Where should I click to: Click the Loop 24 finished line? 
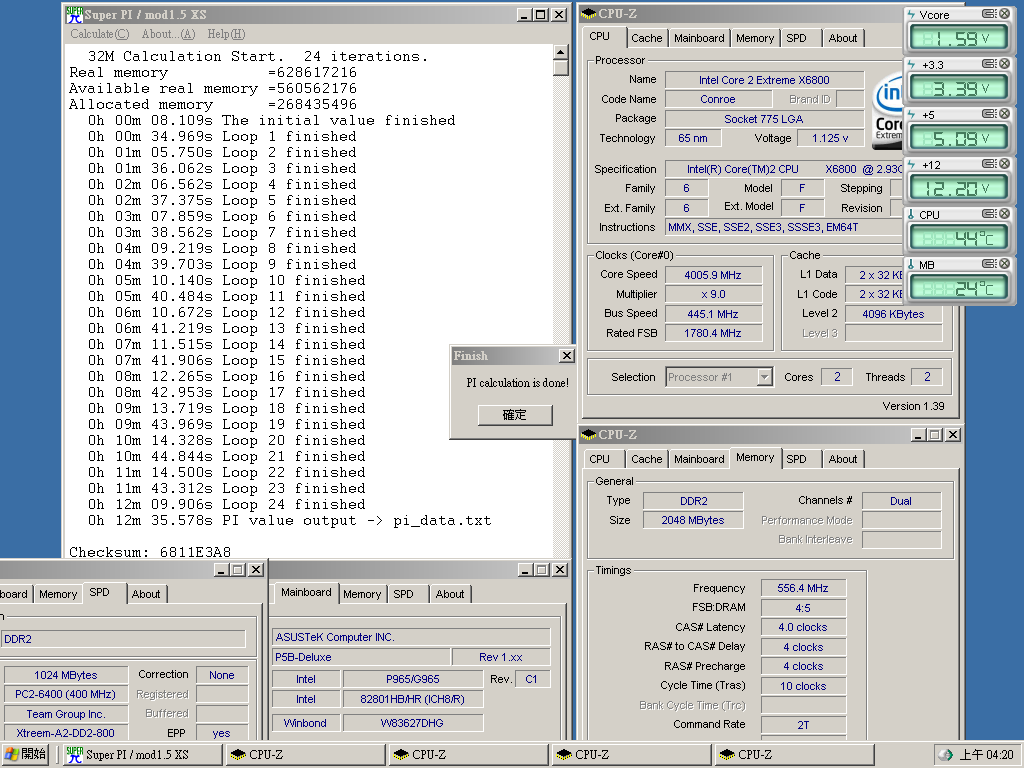click(227, 504)
